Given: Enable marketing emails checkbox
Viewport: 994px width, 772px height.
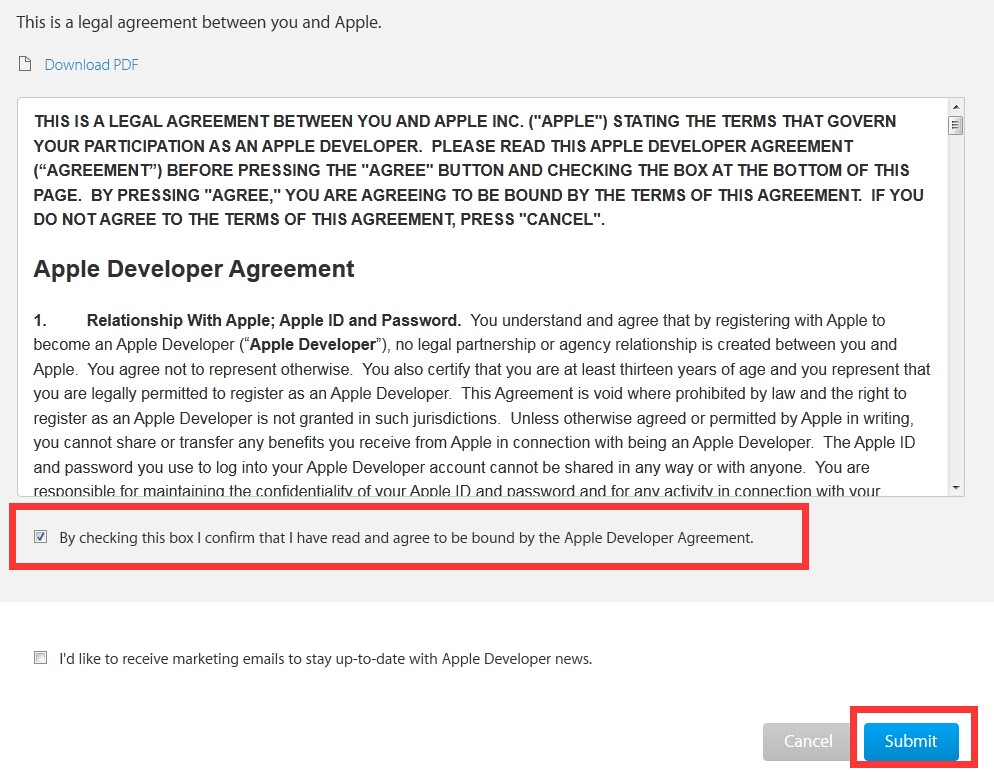Looking at the screenshot, I should (41, 657).
